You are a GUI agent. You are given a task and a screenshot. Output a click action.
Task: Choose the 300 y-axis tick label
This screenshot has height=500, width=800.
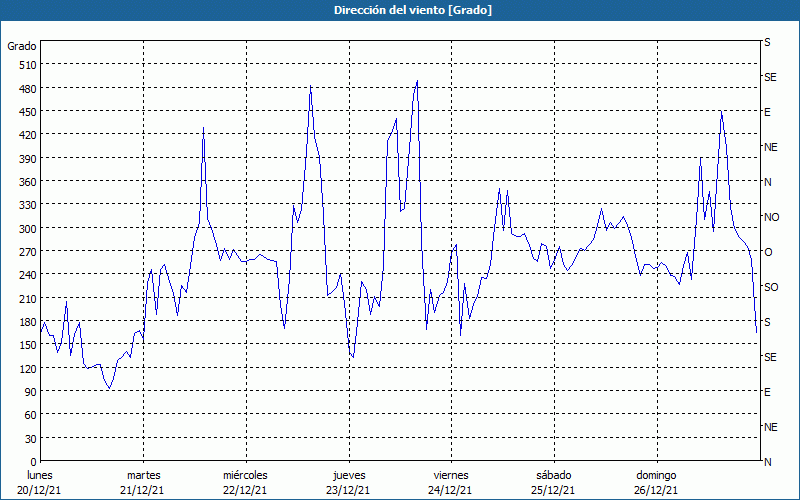[x=29, y=229]
